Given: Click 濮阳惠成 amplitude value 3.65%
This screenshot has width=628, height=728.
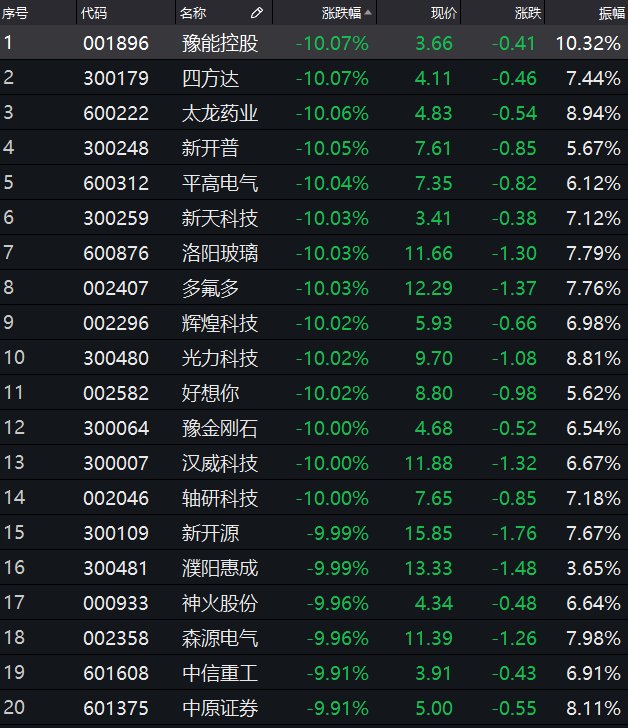Looking at the screenshot, I should pyautogui.click(x=593, y=568).
